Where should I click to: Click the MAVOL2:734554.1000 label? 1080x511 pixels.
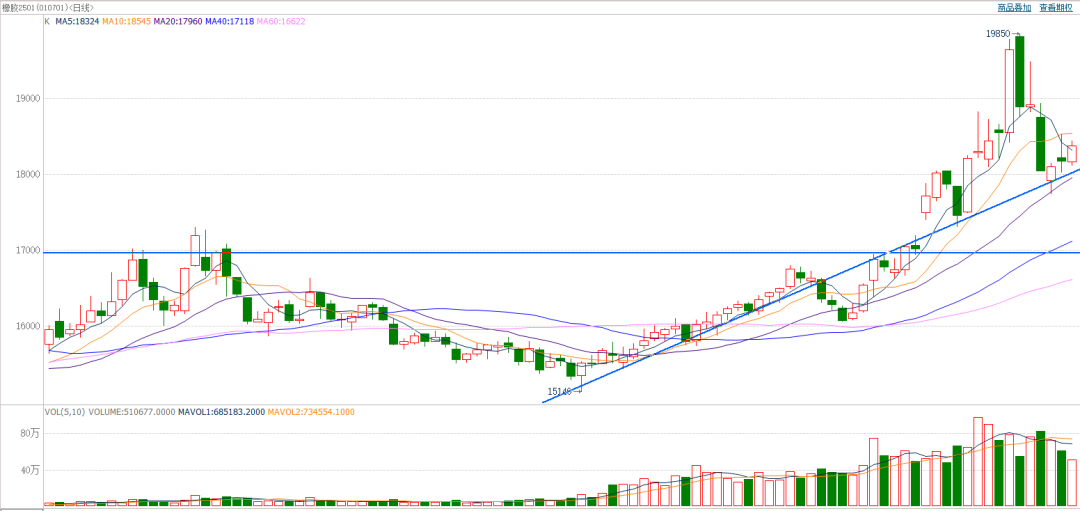[311, 413]
